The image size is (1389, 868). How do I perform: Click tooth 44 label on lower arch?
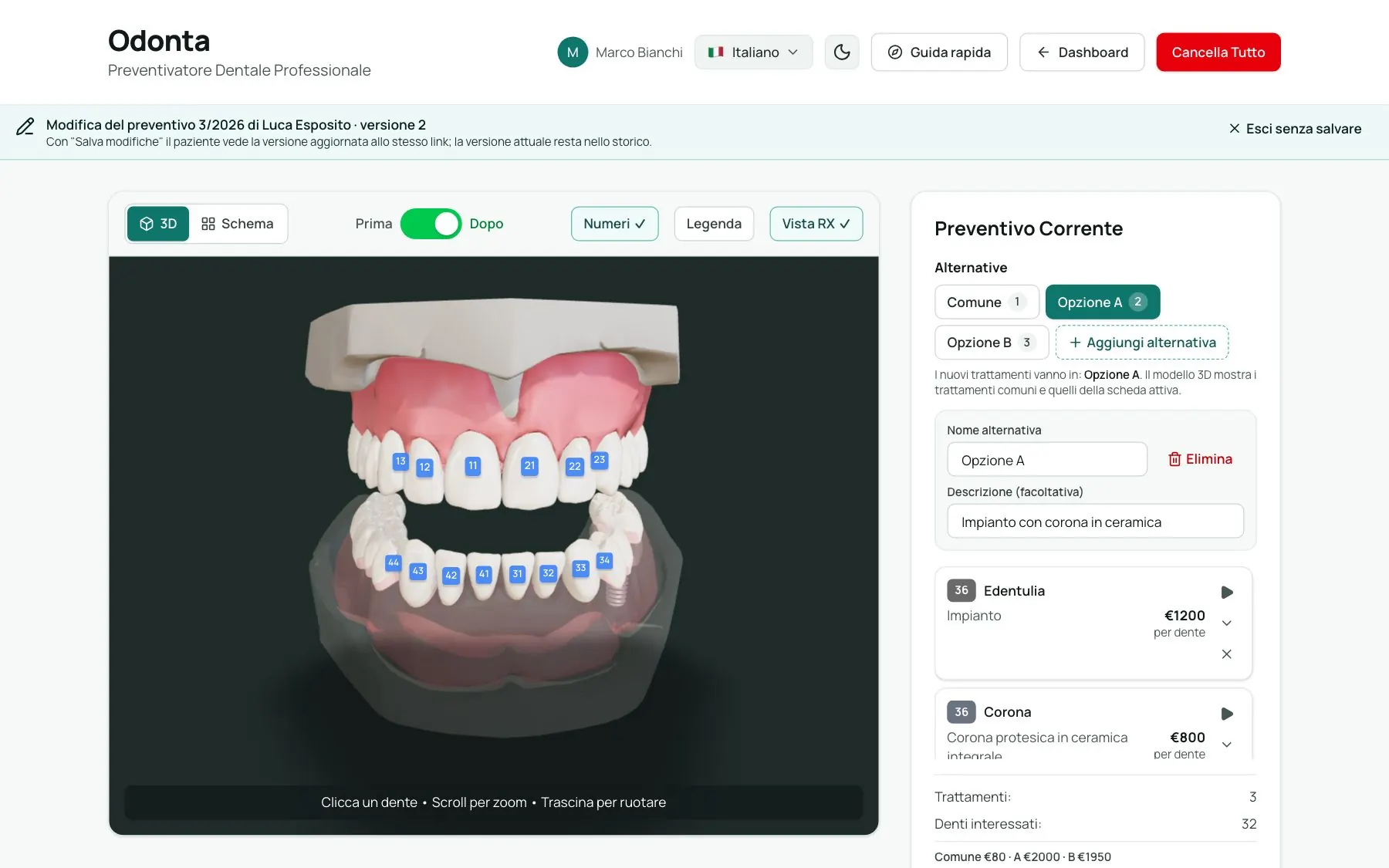(x=394, y=562)
